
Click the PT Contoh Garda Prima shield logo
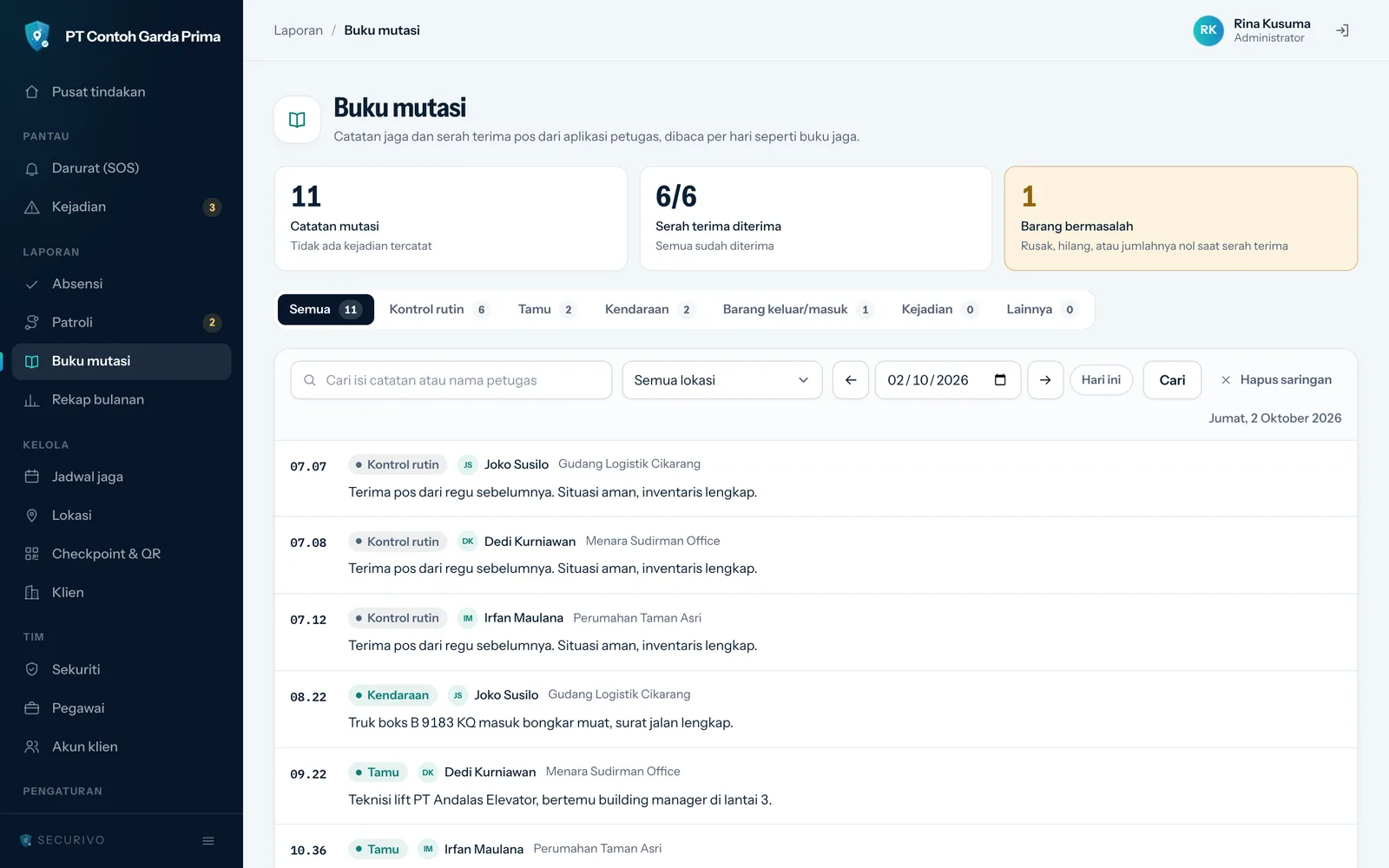tap(37, 36)
